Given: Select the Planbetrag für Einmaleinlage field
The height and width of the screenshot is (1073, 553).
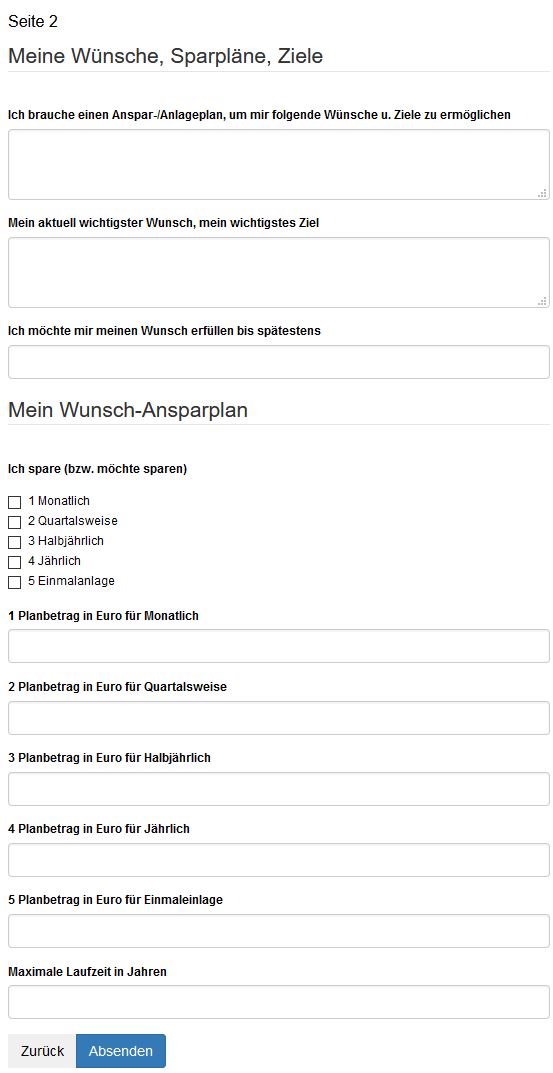Looking at the screenshot, I should tap(279, 931).
